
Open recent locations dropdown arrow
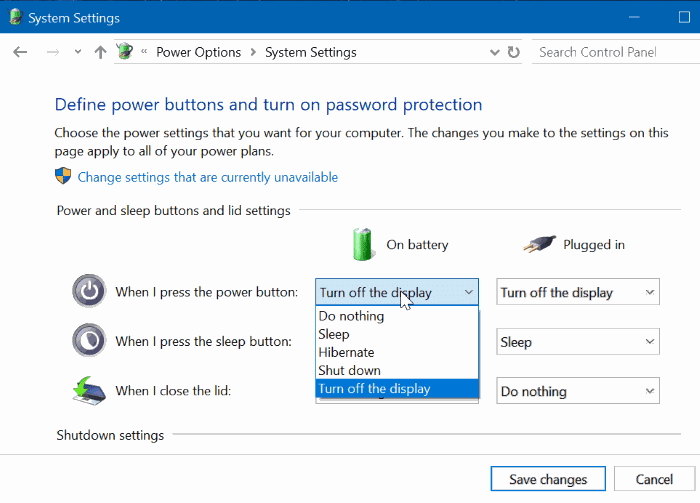coord(78,52)
